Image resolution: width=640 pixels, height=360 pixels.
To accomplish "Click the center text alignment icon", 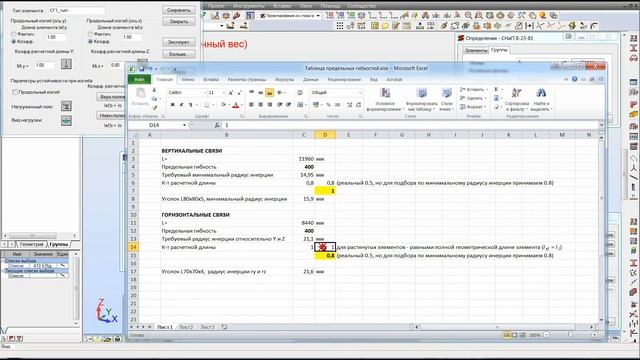I will 260,105.
